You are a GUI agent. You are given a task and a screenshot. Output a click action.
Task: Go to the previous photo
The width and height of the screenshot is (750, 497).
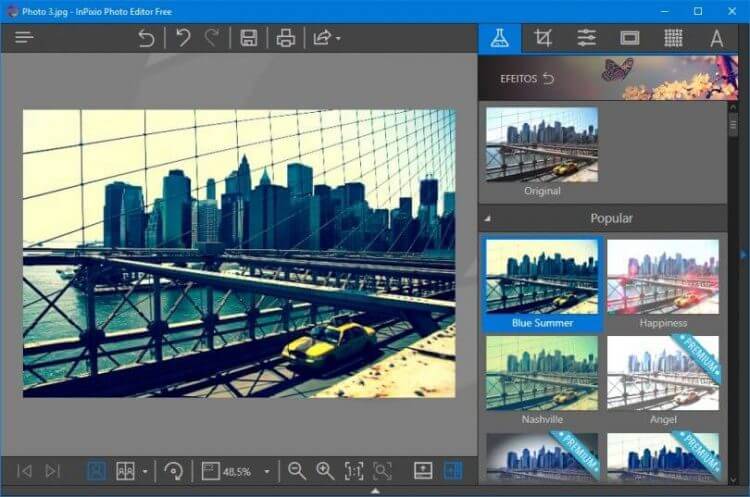click(24, 471)
